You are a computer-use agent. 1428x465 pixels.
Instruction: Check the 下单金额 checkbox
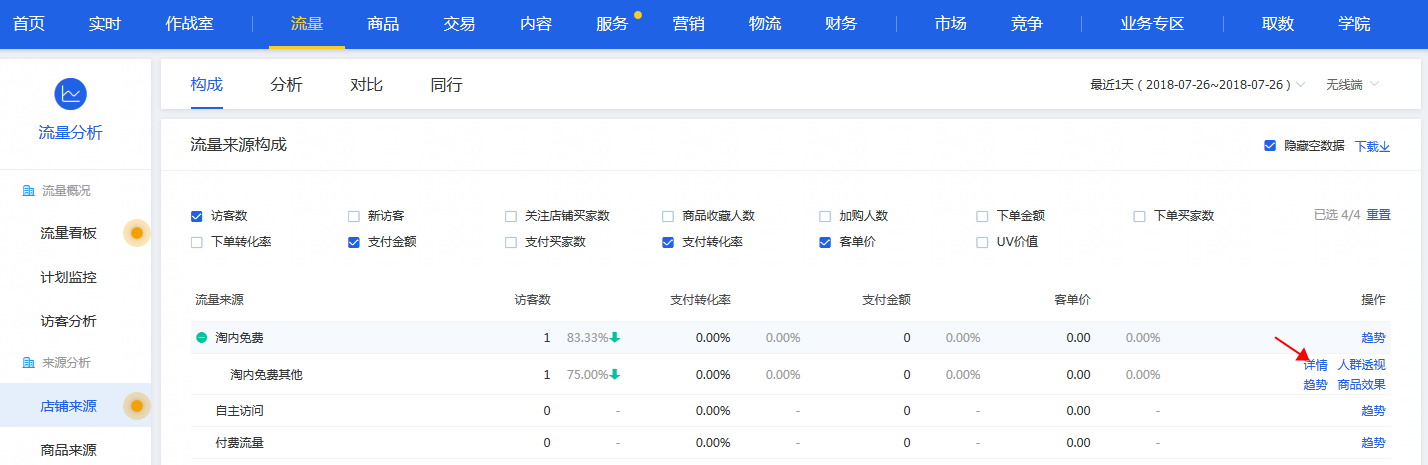(982, 216)
